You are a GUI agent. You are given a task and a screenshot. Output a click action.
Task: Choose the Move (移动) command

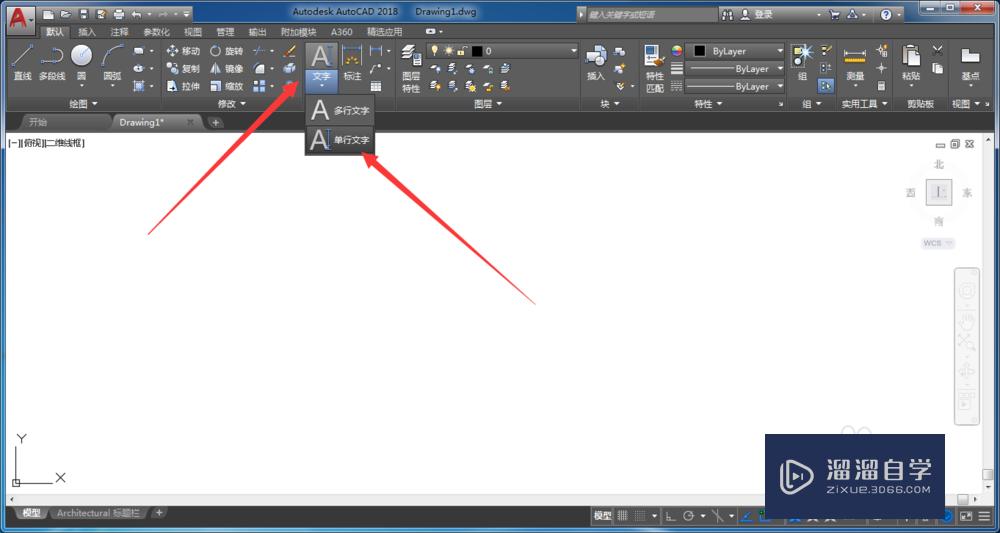(x=183, y=51)
